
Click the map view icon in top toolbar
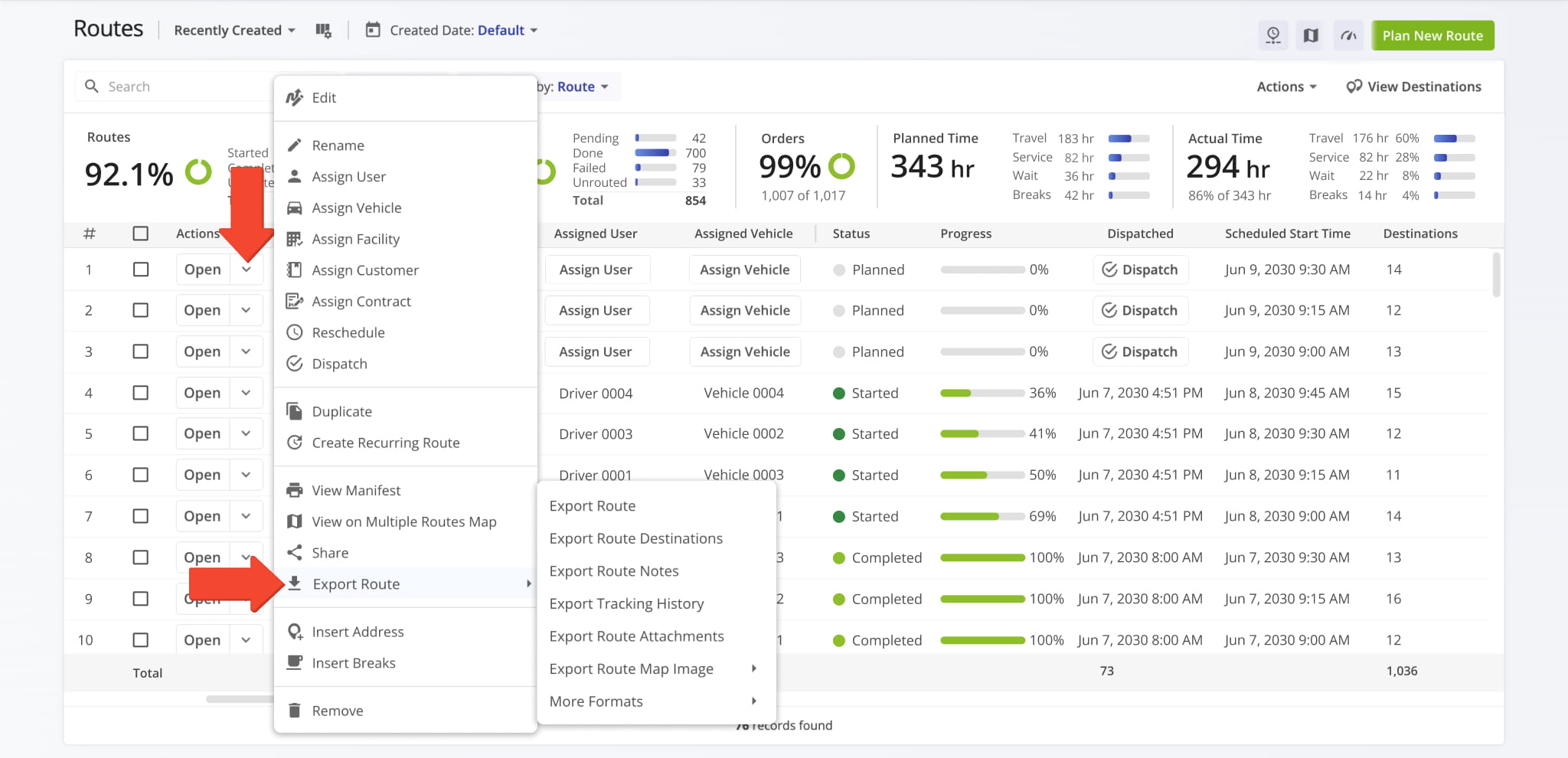pos(1311,35)
